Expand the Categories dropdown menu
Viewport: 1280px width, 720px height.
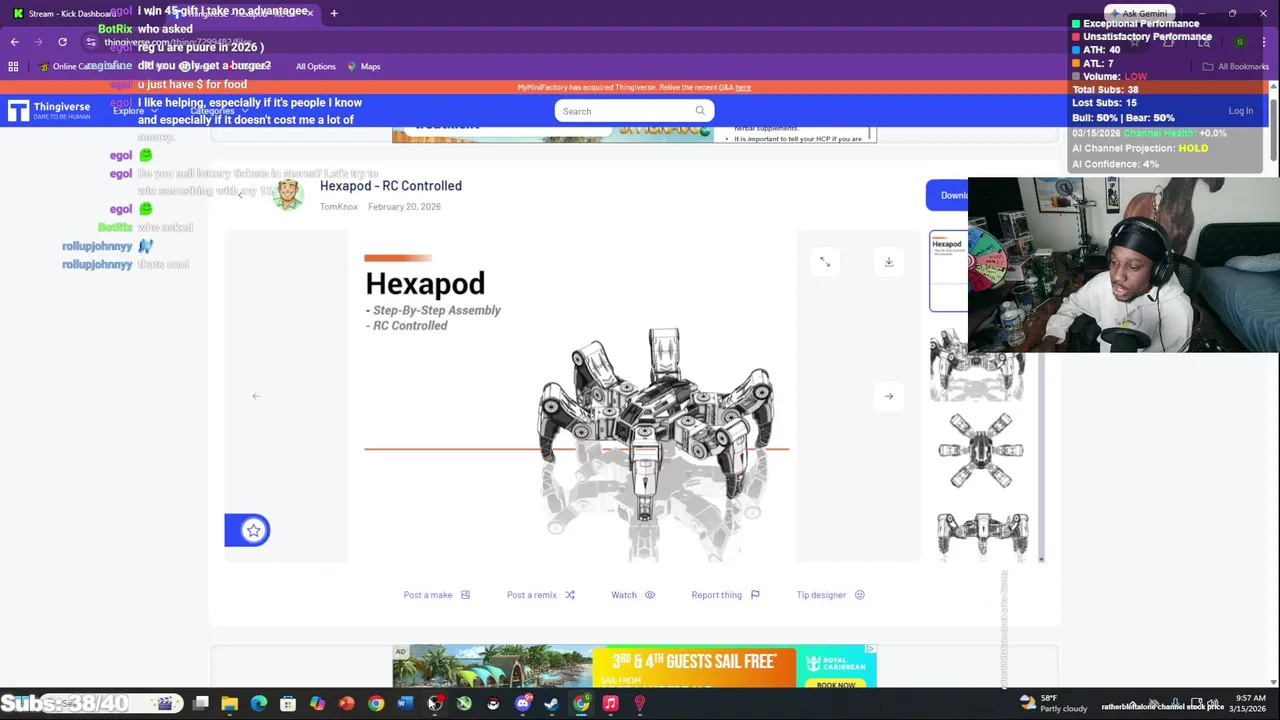click(218, 111)
